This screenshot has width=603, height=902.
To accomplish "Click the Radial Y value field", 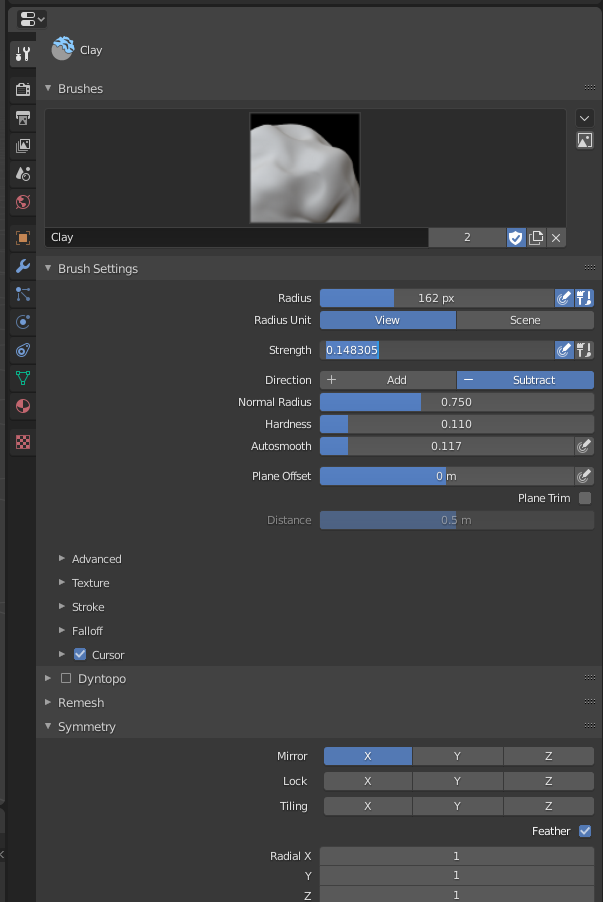I will pyautogui.click(x=457, y=875).
